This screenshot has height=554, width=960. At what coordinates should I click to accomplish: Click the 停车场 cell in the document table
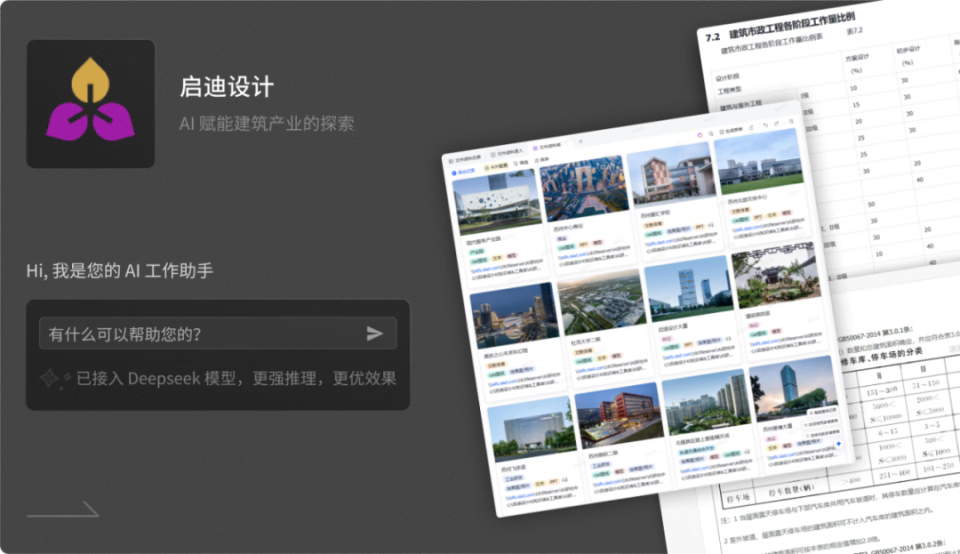pyautogui.click(x=737, y=499)
